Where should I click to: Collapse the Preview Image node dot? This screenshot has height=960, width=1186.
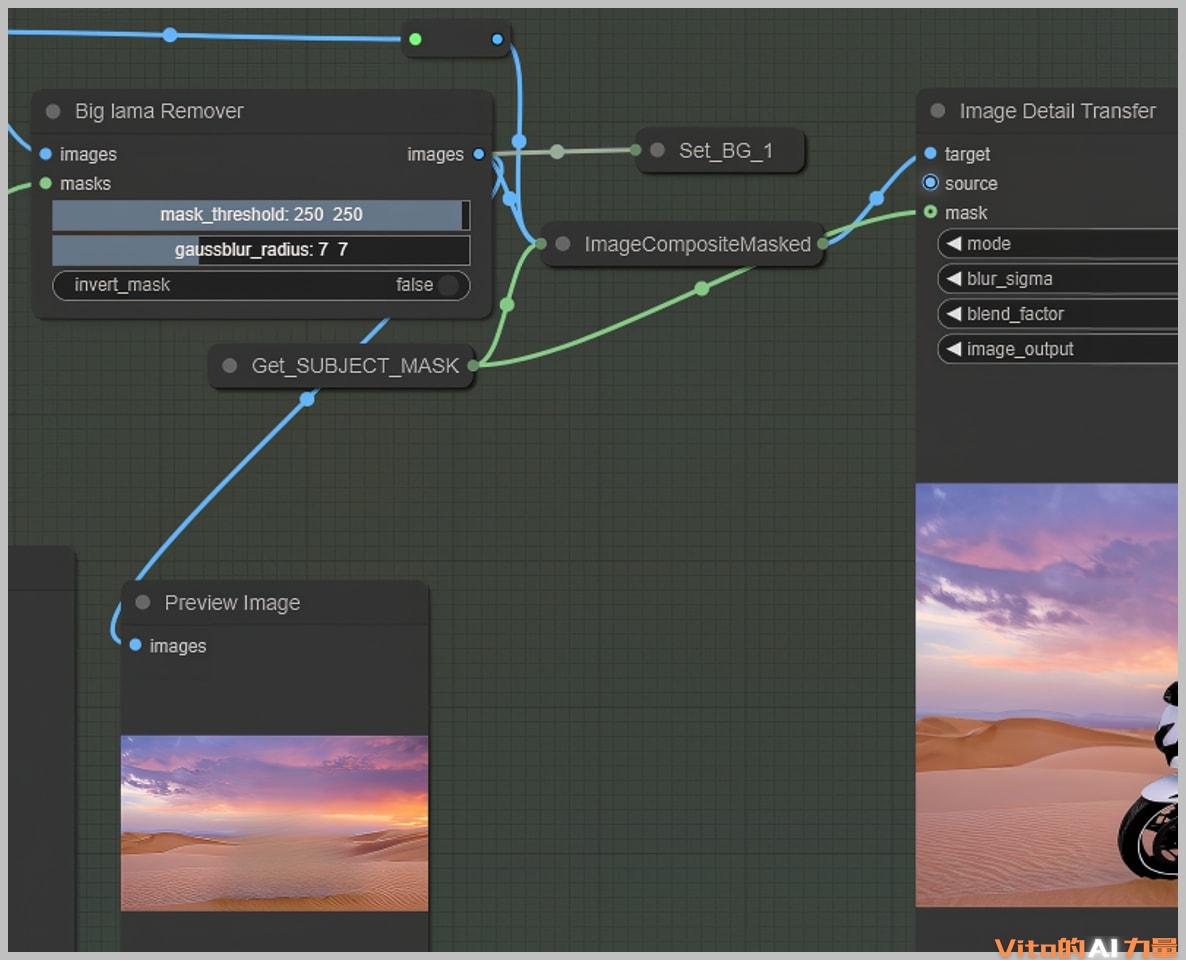(143, 603)
